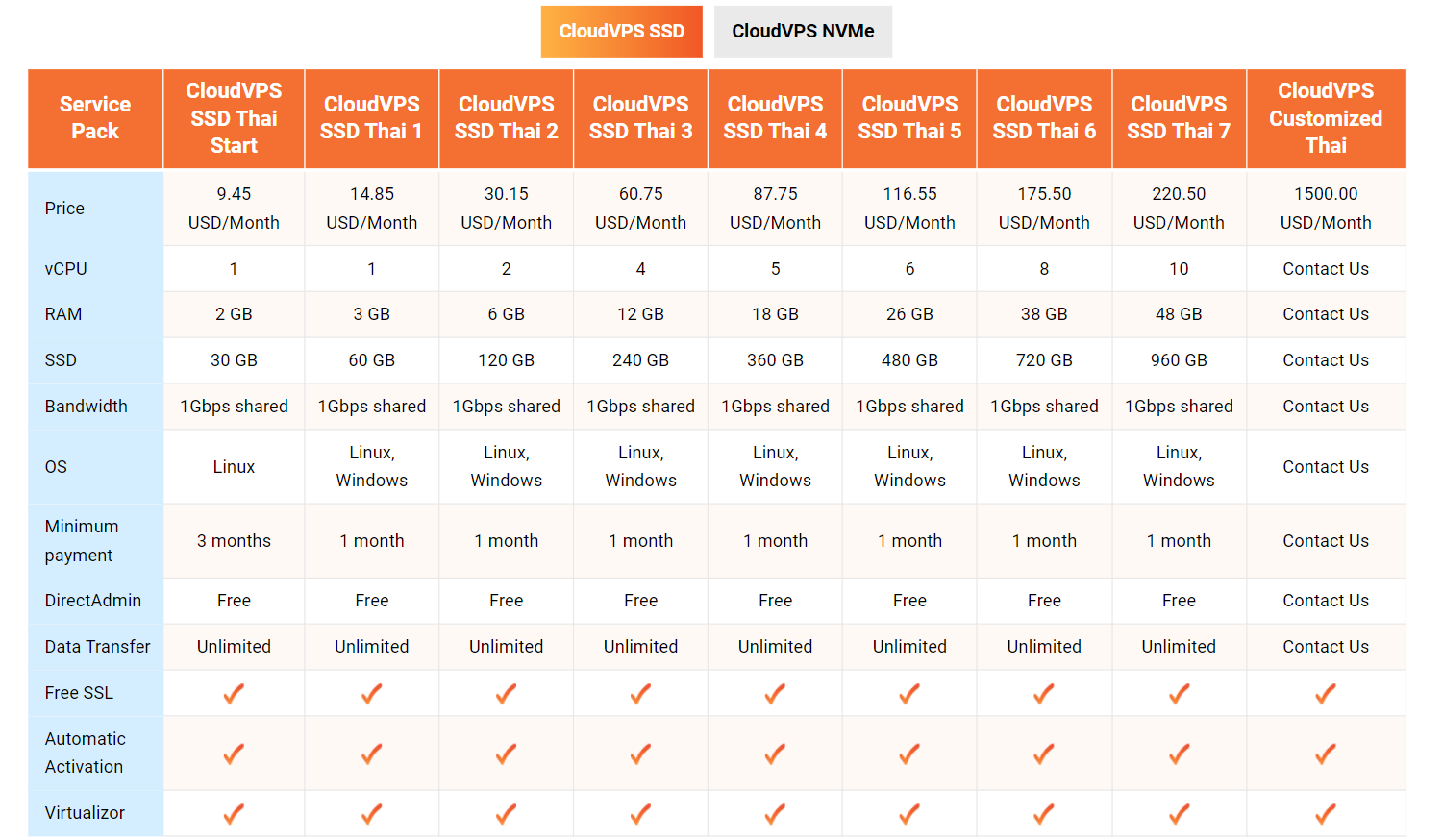Click the Data Transfer row label

[x=96, y=647]
